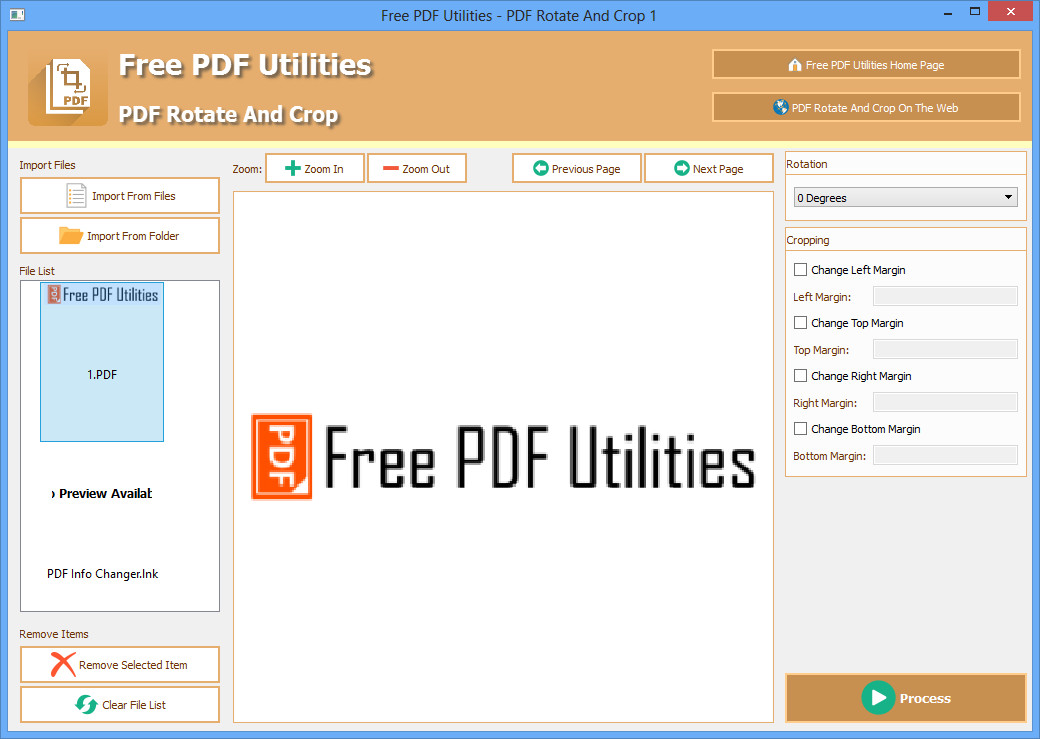Click the green refresh Clear File List icon
Image resolution: width=1040 pixels, height=739 pixels.
[86, 704]
